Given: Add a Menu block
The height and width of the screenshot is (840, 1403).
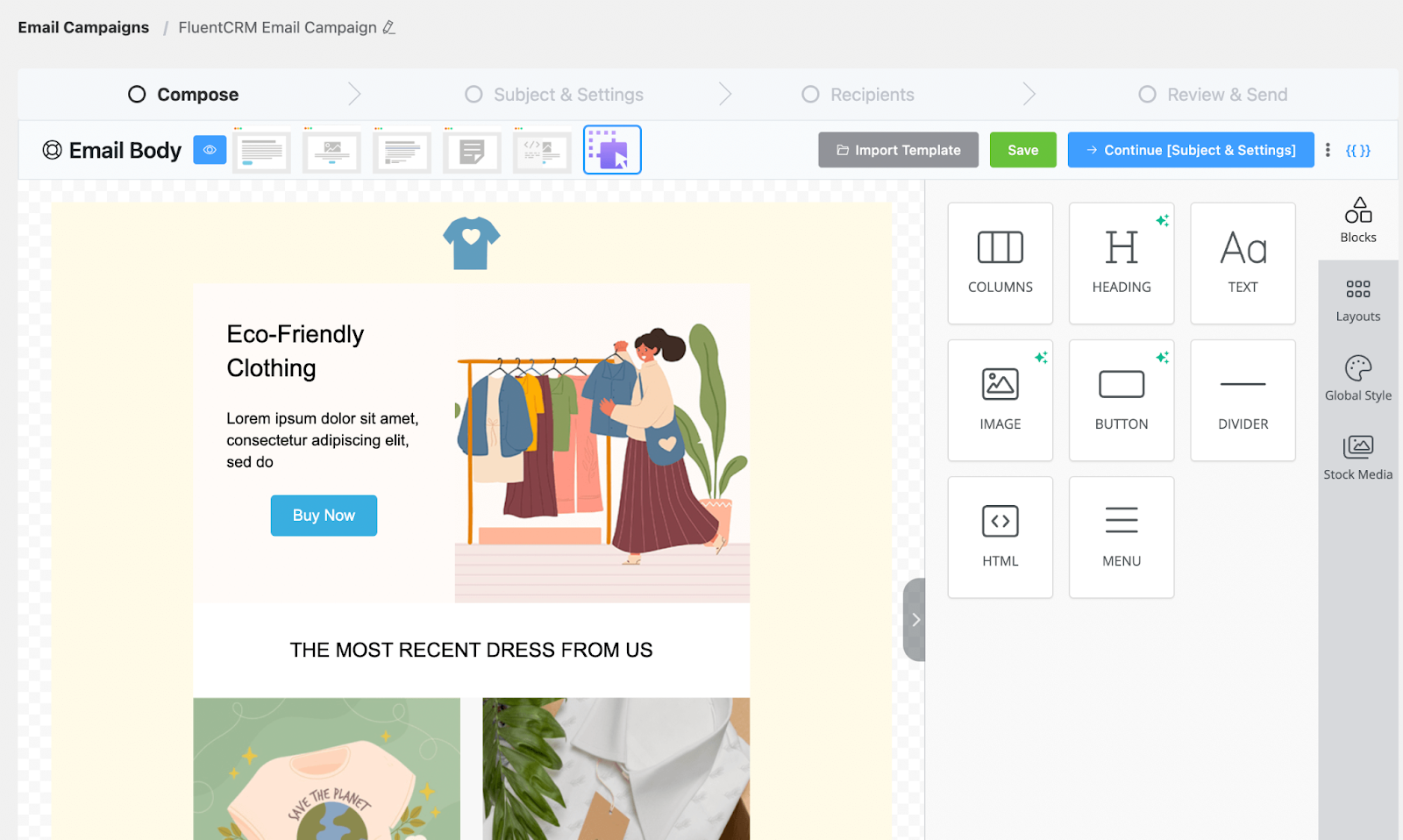Looking at the screenshot, I should pos(1122,537).
